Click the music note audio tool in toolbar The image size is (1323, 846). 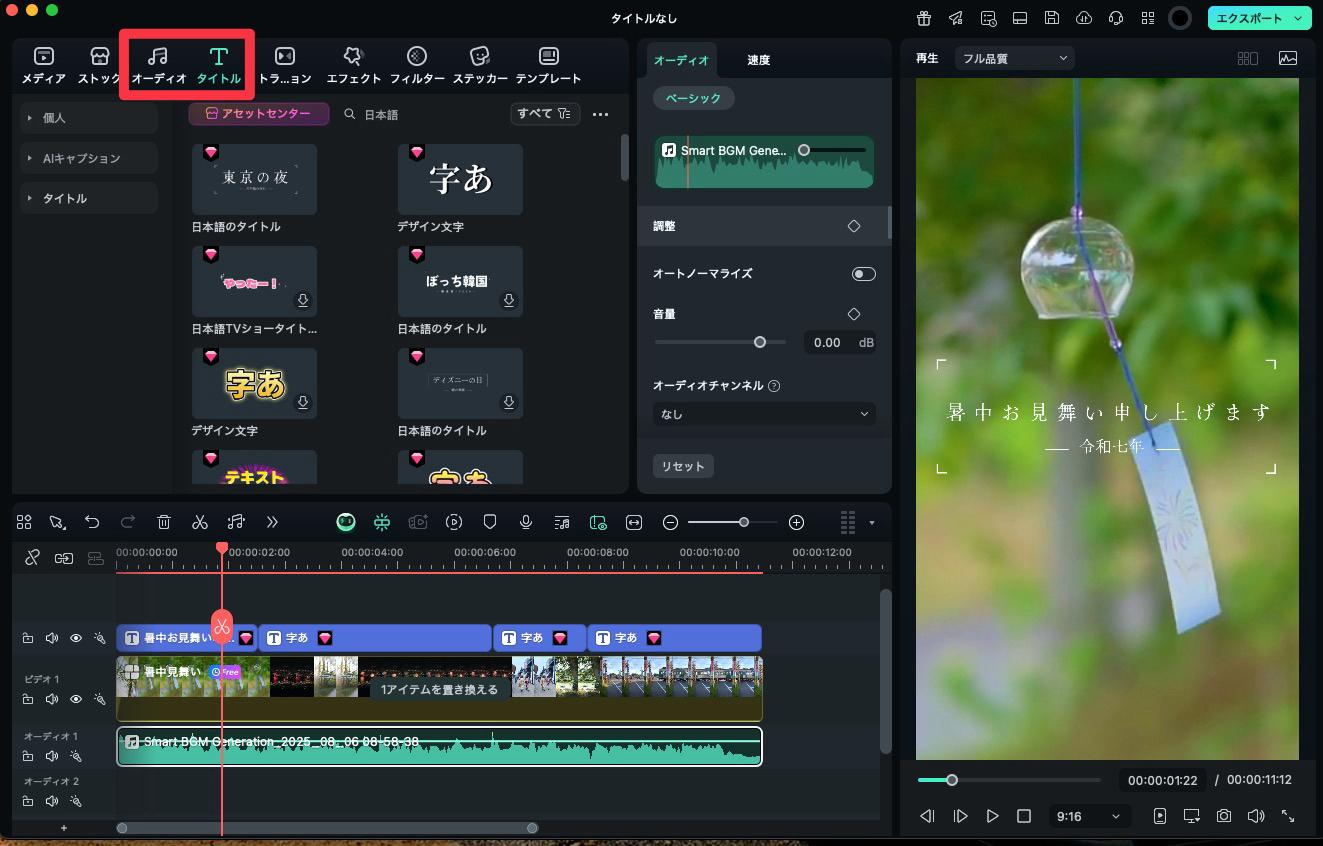click(x=236, y=522)
